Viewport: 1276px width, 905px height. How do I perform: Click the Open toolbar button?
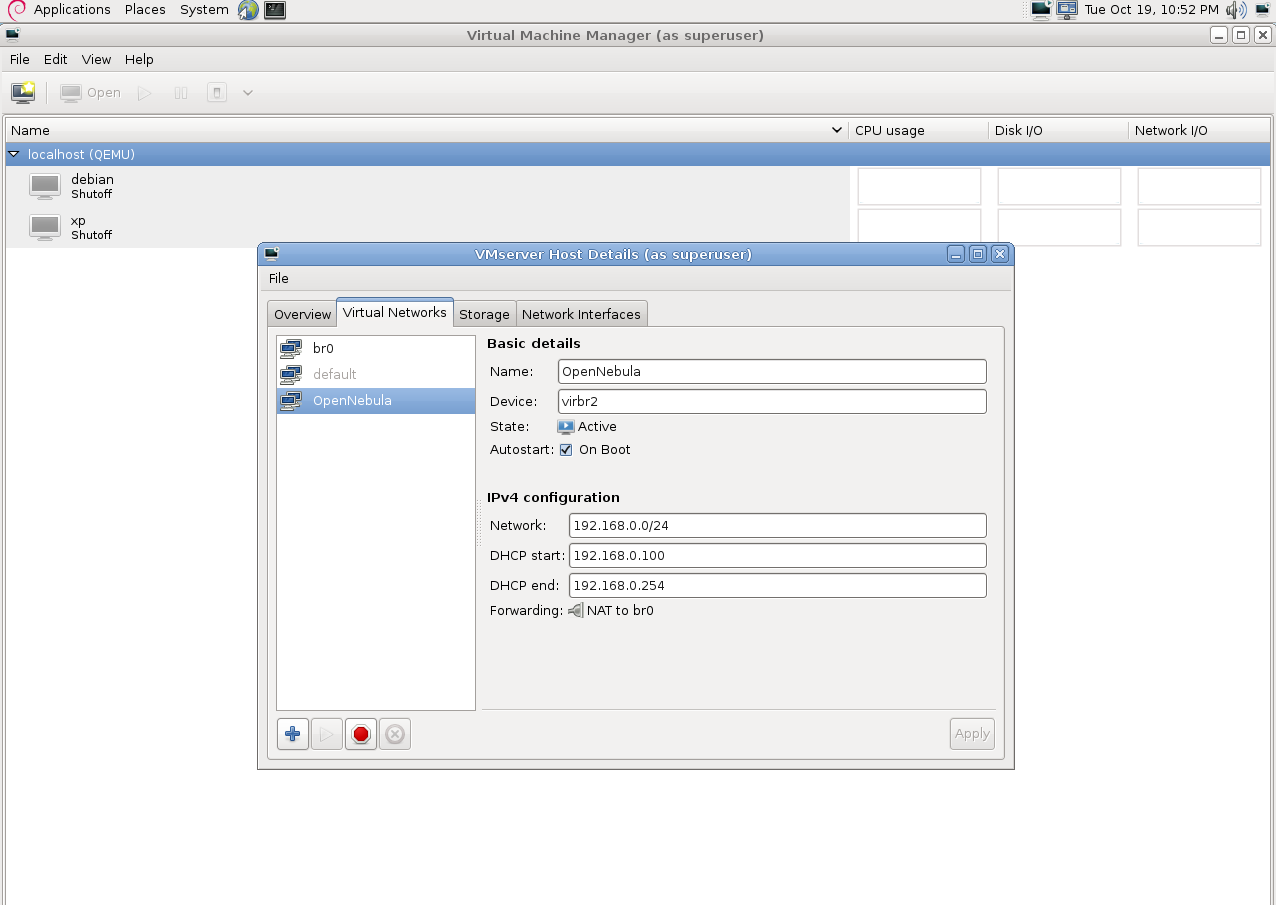tap(90, 93)
